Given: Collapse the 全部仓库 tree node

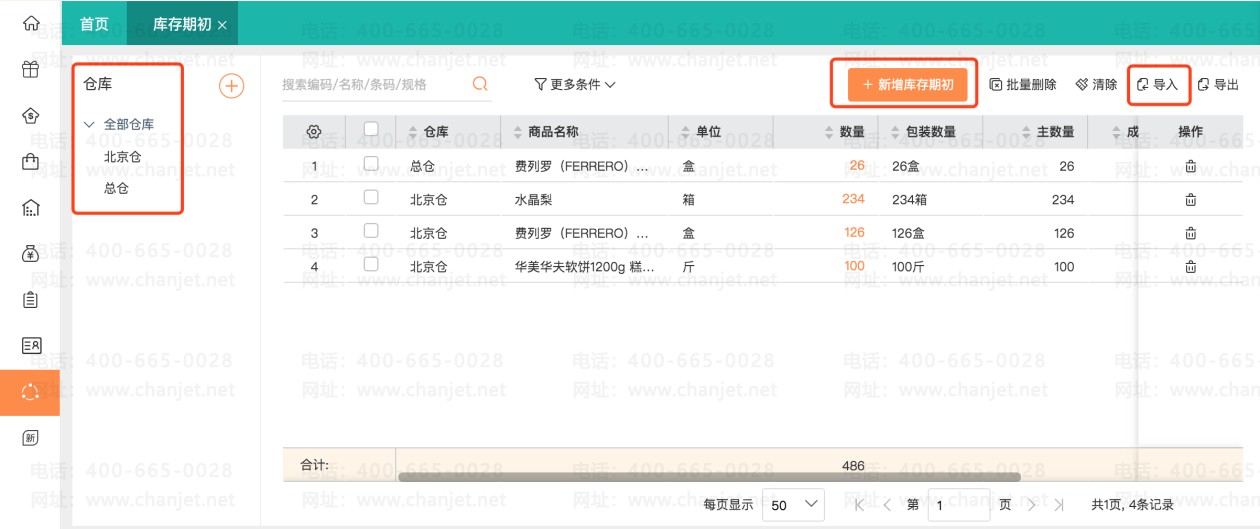Looking at the screenshot, I should tap(90, 125).
